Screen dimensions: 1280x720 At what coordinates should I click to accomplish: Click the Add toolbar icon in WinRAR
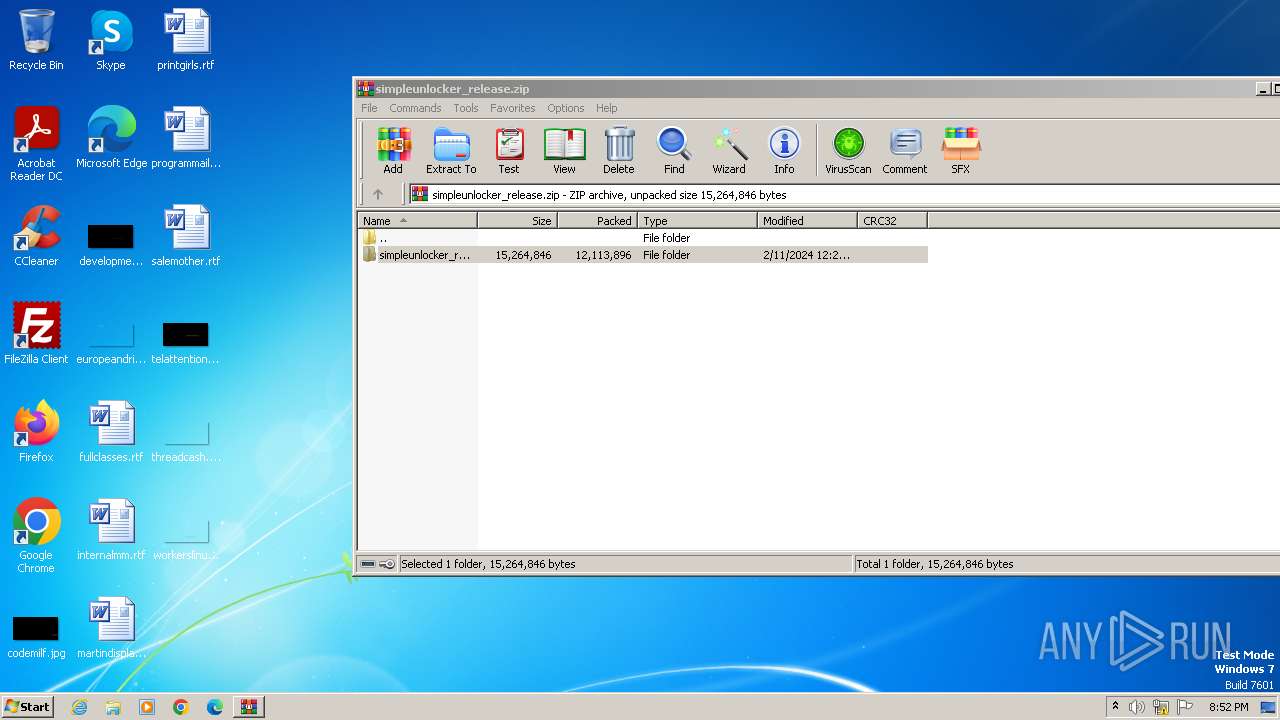393,151
